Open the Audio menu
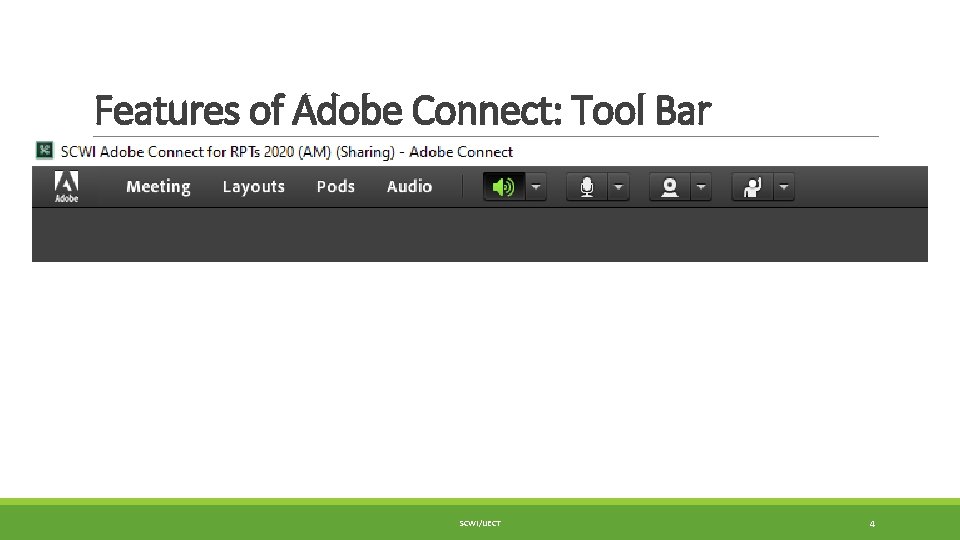960x540 pixels. coord(409,187)
